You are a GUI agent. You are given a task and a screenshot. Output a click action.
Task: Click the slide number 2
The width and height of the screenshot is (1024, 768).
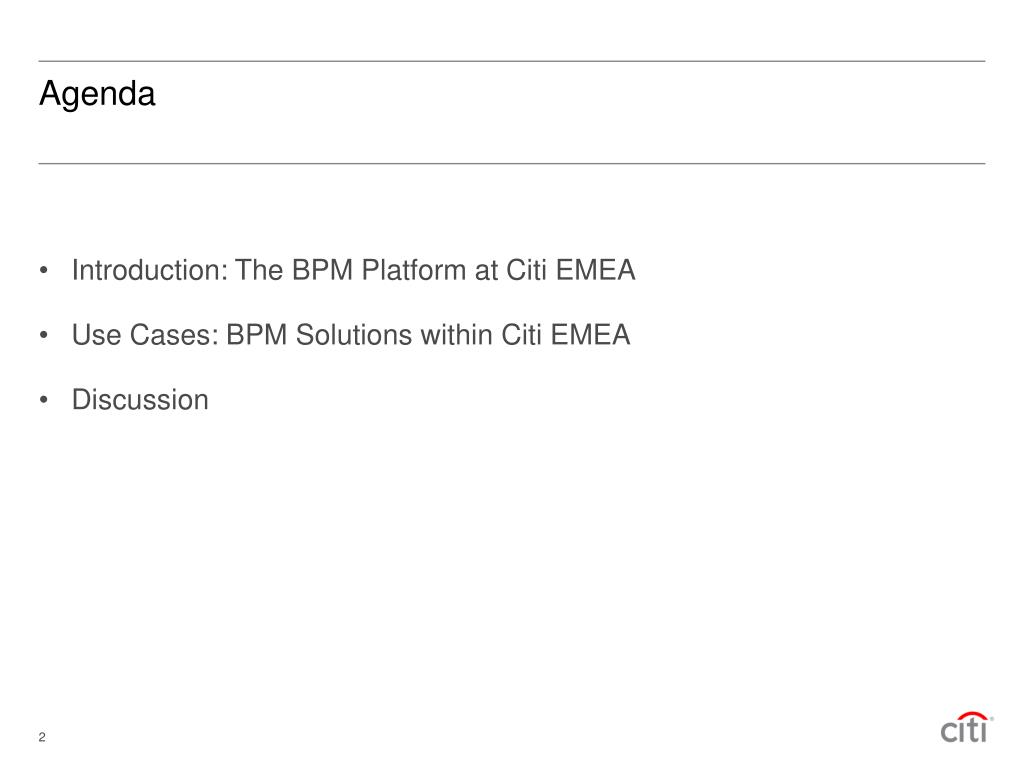click(42, 737)
